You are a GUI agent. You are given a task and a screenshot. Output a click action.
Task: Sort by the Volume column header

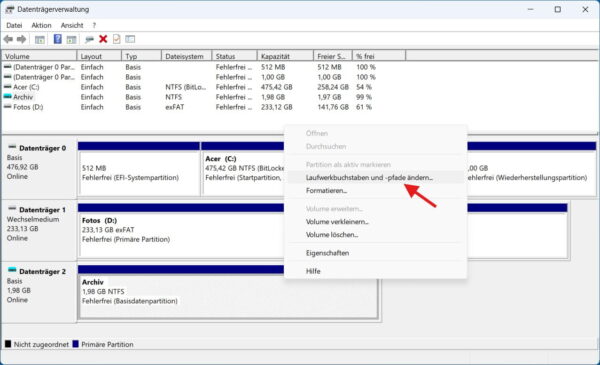pos(39,56)
